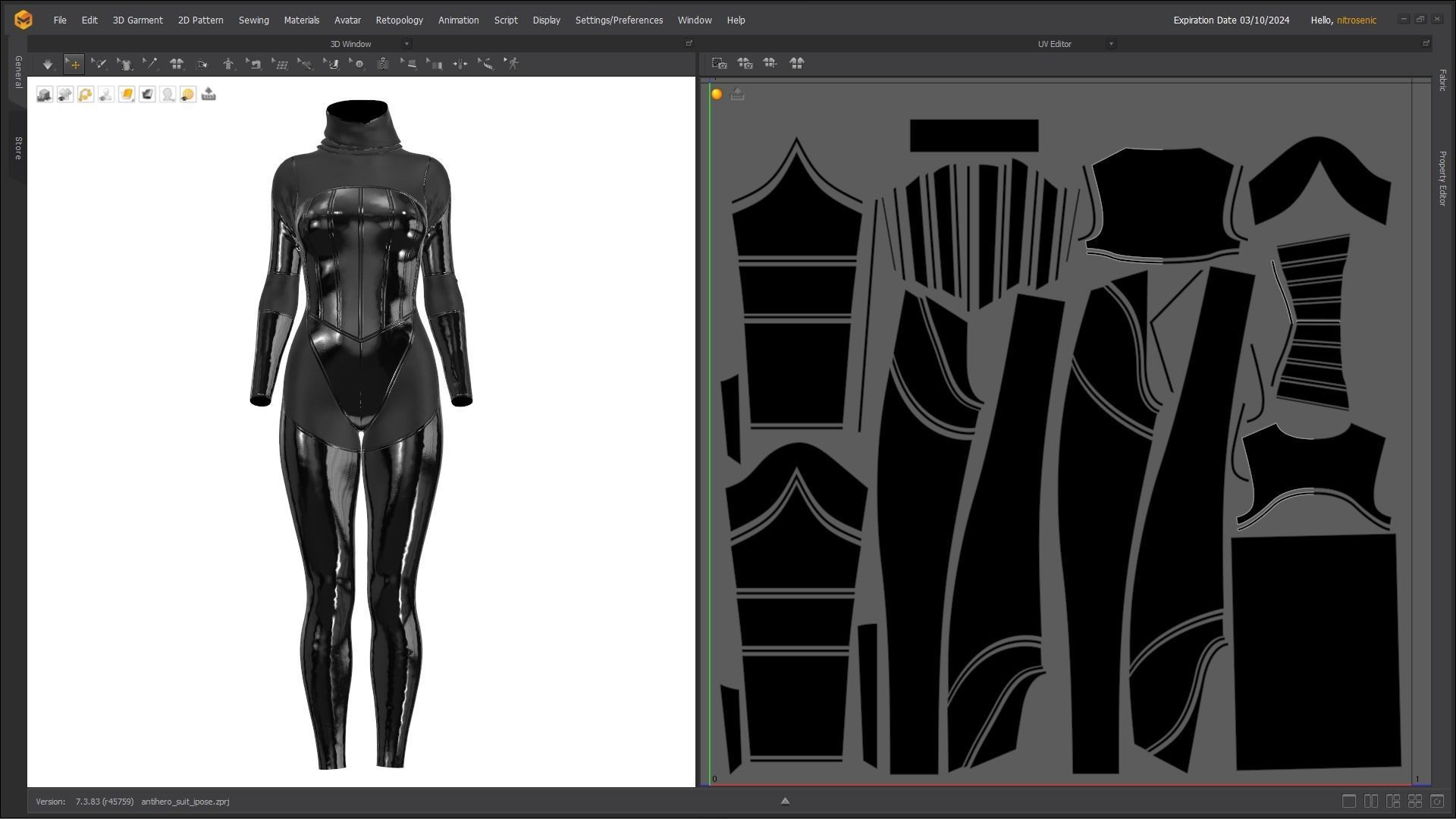Select the grid mesh texture tool
The width and height of the screenshot is (1456, 819).
[280, 64]
